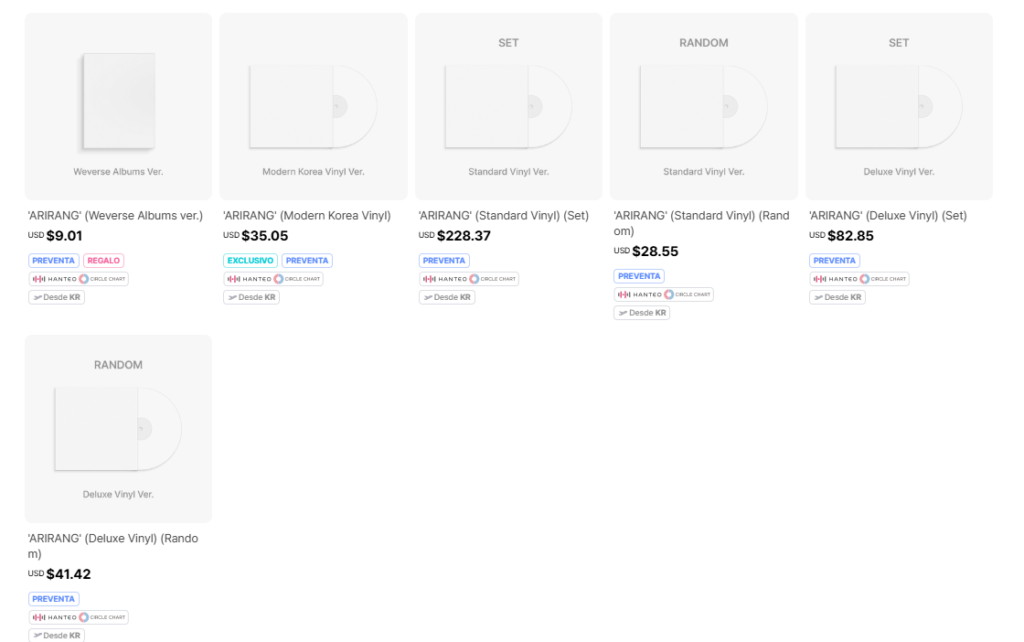
Task: Open the Modern Korea Vinyl Ver. thumbnail
Action: coord(313,105)
